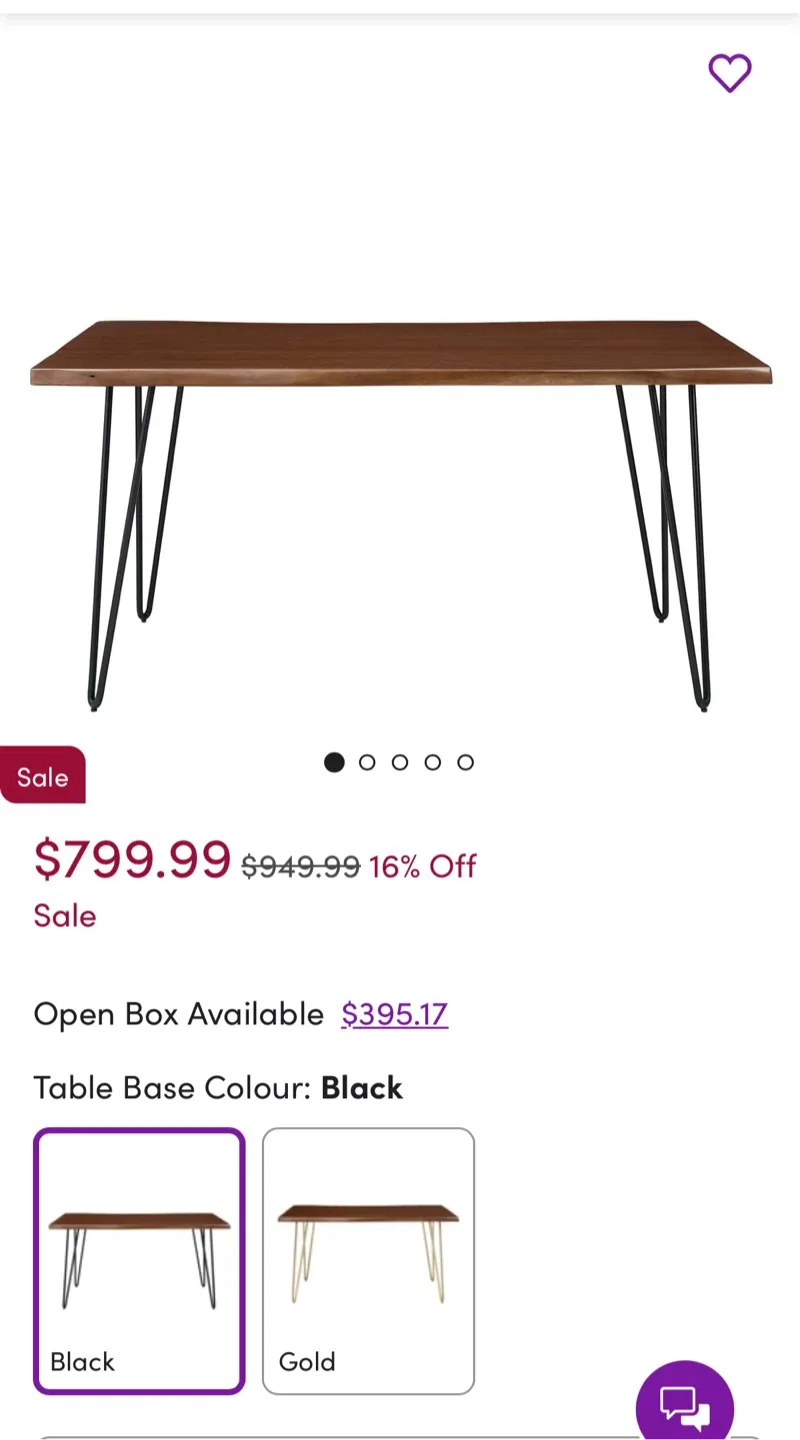800x1440 pixels.
Task: Jump to the third carousel dot
Action: pyautogui.click(x=400, y=762)
